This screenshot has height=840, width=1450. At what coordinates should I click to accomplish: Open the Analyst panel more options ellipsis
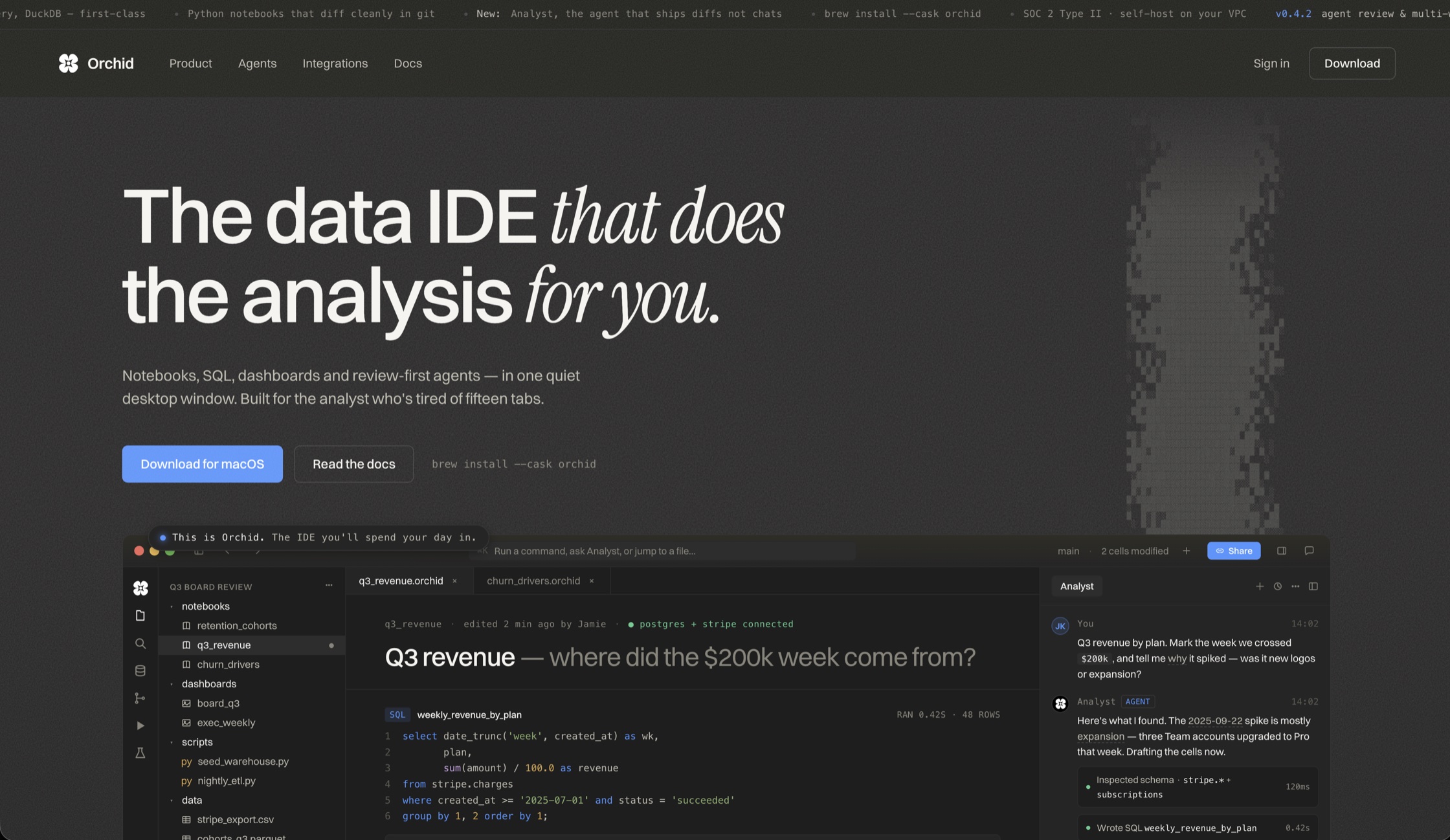1295,586
